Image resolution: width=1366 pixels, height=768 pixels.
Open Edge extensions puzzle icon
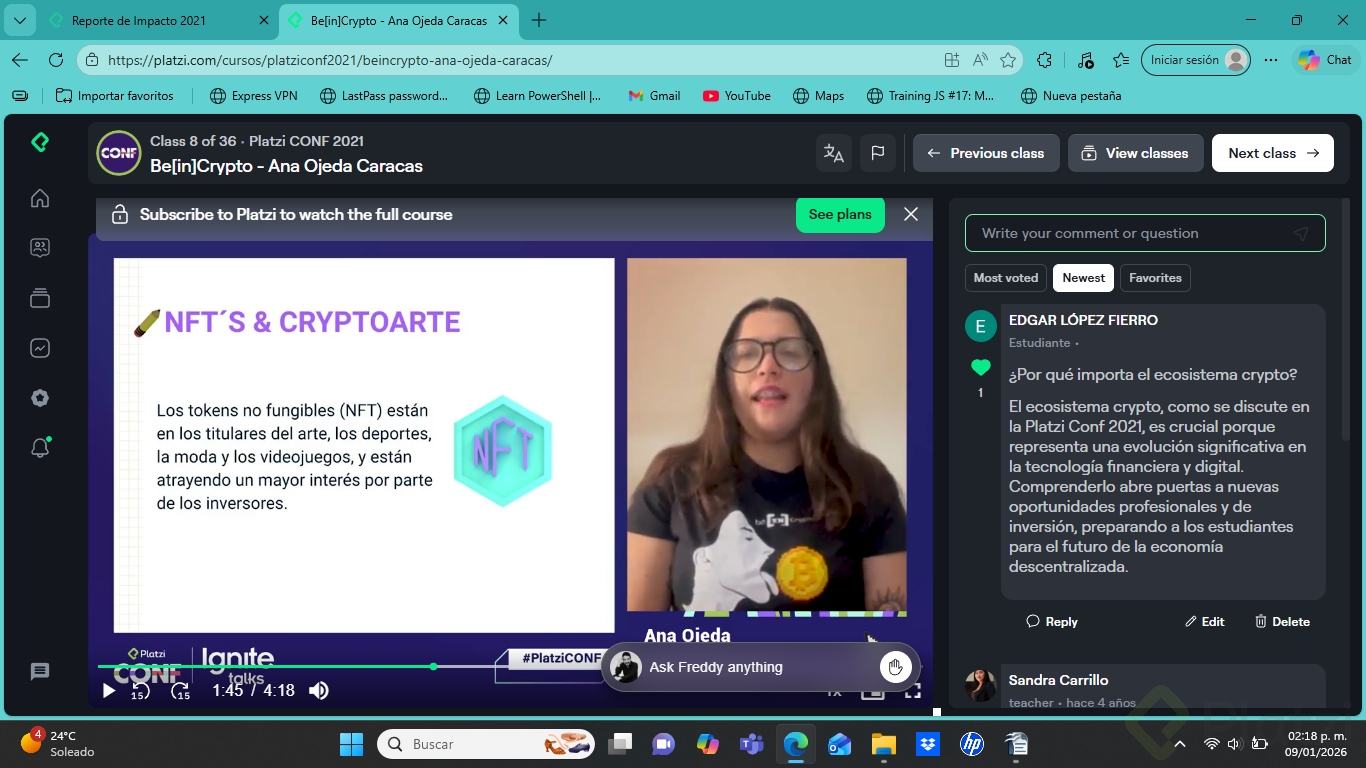pos(1045,60)
